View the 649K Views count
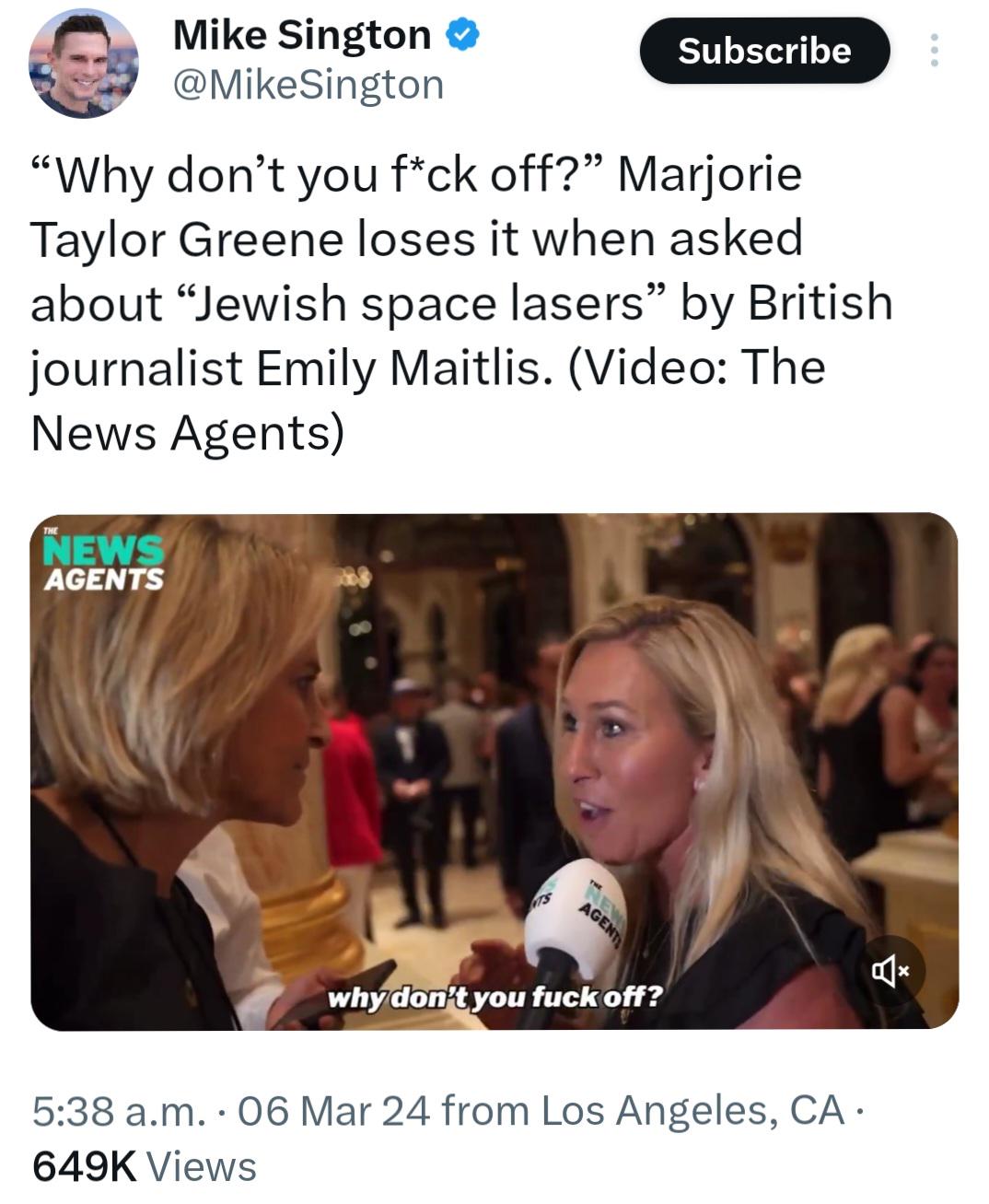The height and width of the screenshot is (1204, 989). tap(145, 1166)
